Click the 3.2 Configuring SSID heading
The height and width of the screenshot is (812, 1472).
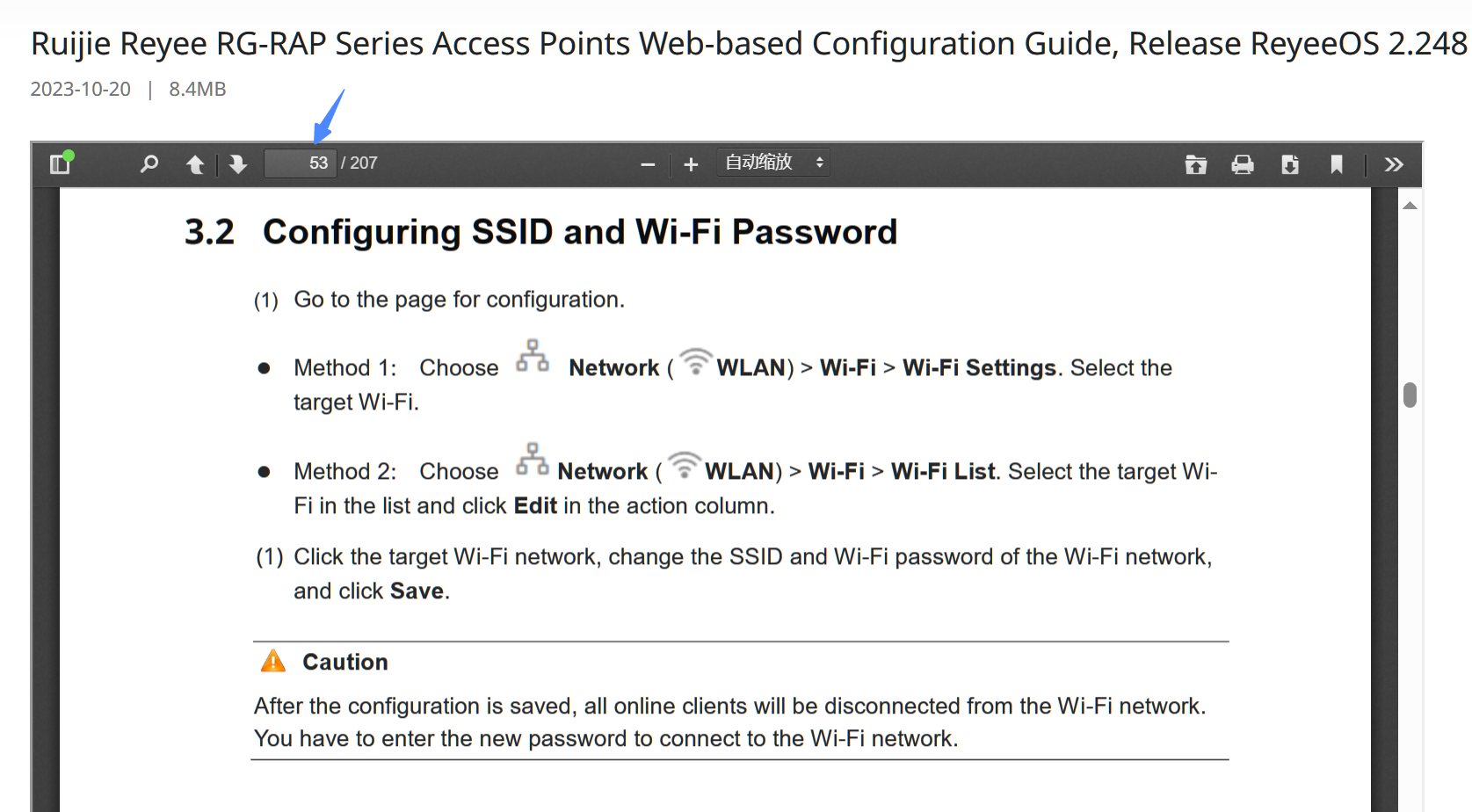(540, 232)
